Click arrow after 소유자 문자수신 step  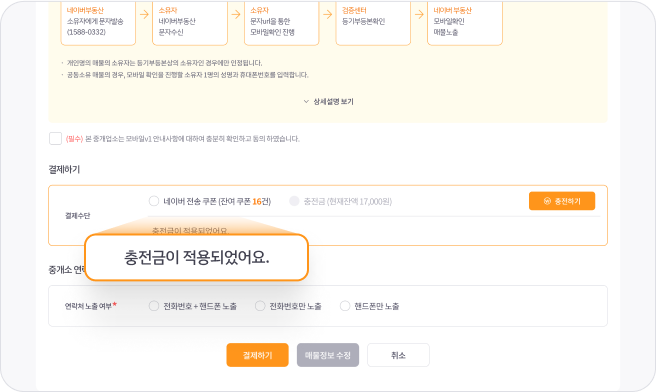click(x=236, y=15)
